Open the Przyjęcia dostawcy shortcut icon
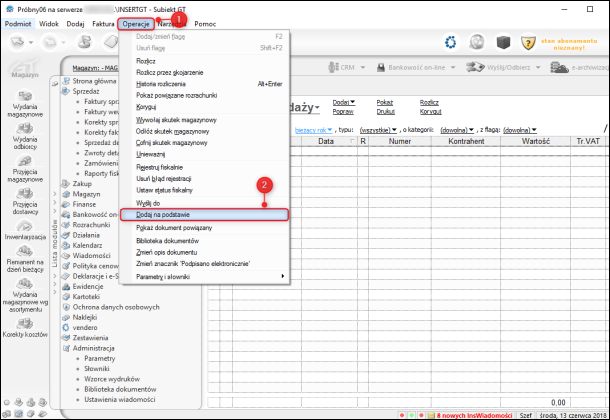Viewport: 610px width, 420px height. [25, 193]
